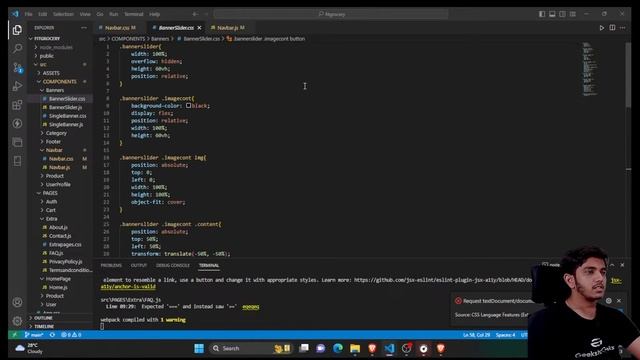This screenshot has height=360, width=640.
Task: Open SingleBanner.js in the explorer
Action: 66,124
